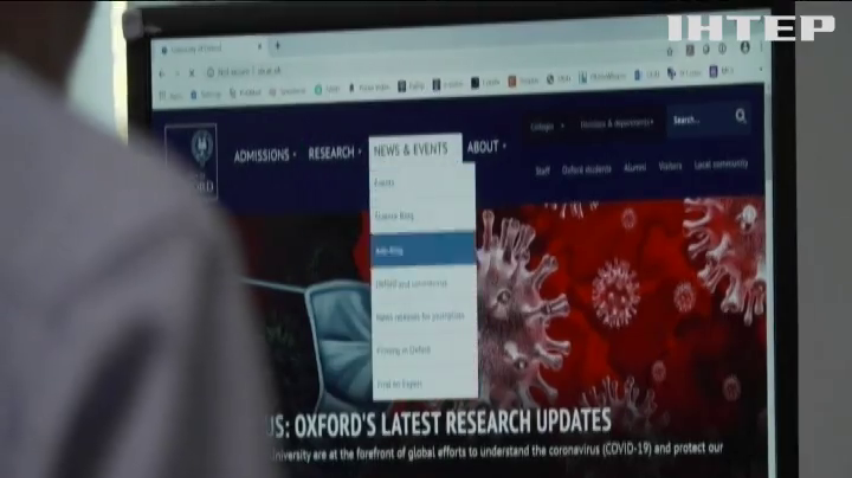Screen dimensions: 852x478
Task: Stop page loading with the X button
Action: [191, 72]
